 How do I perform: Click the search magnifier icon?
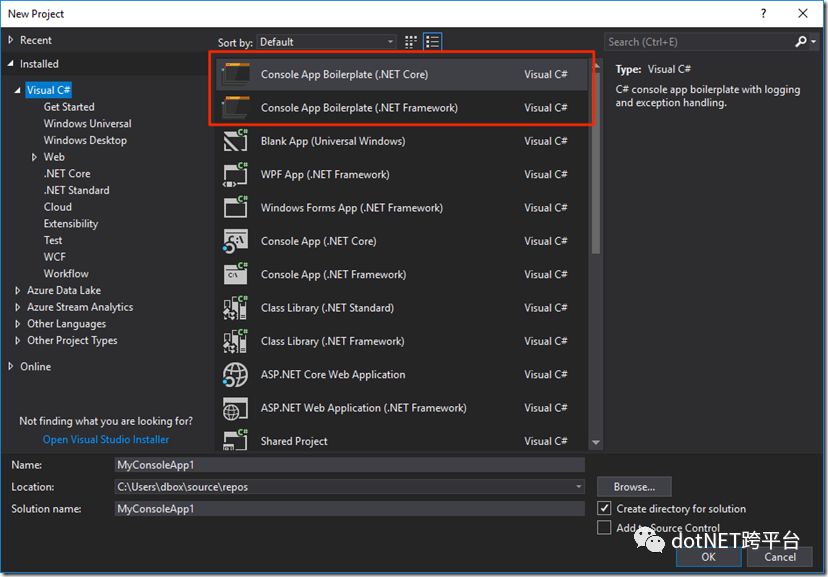(801, 42)
